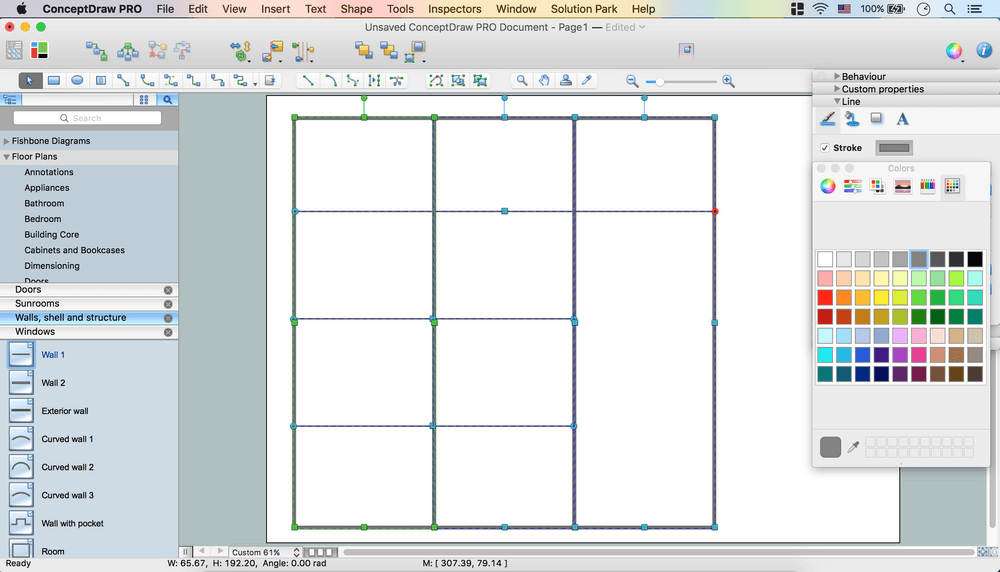Image resolution: width=1000 pixels, height=572 pixels.
Task: Choose the red color swatch
Action: [825, 297]
